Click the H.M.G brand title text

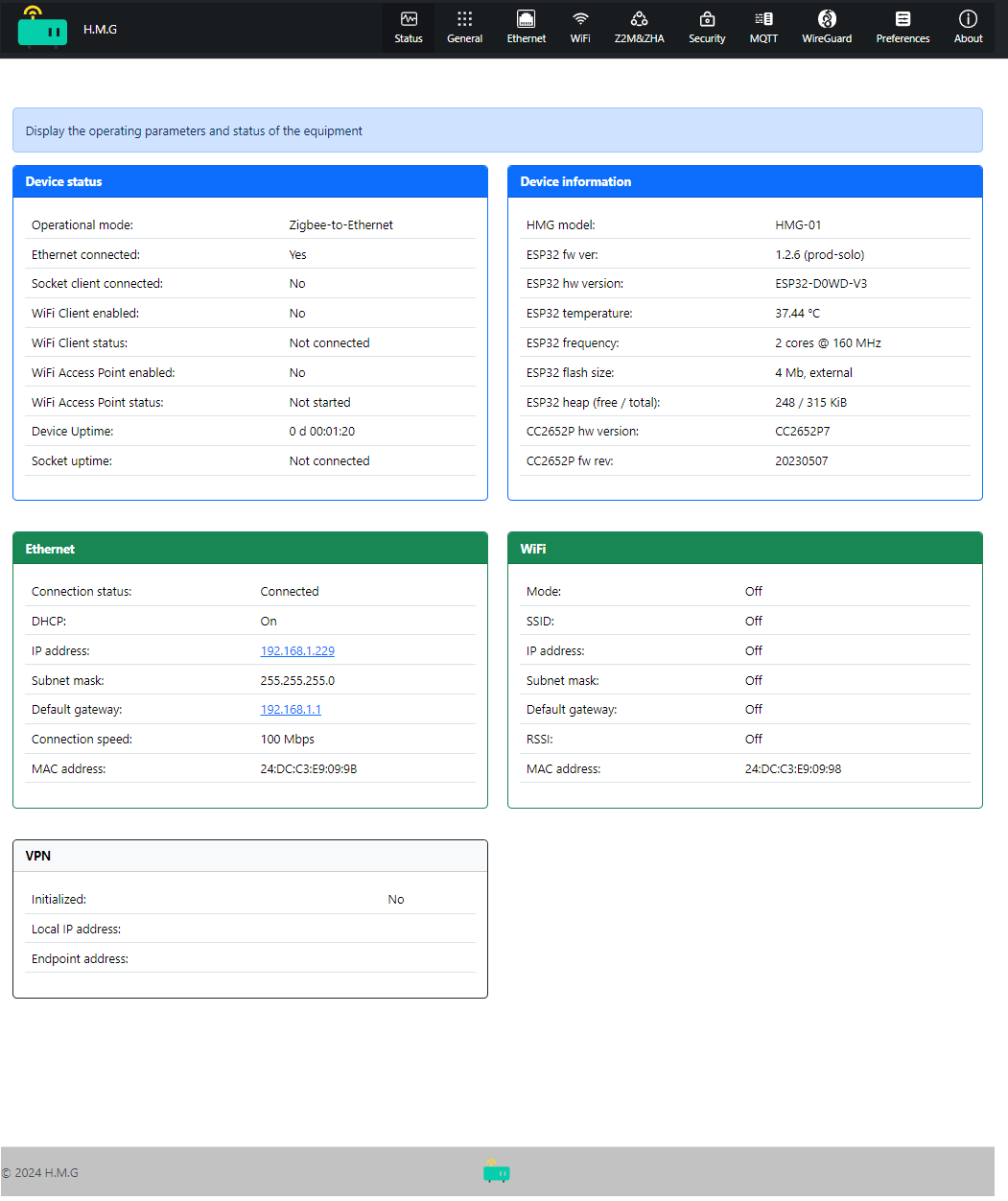pos(100,30)
